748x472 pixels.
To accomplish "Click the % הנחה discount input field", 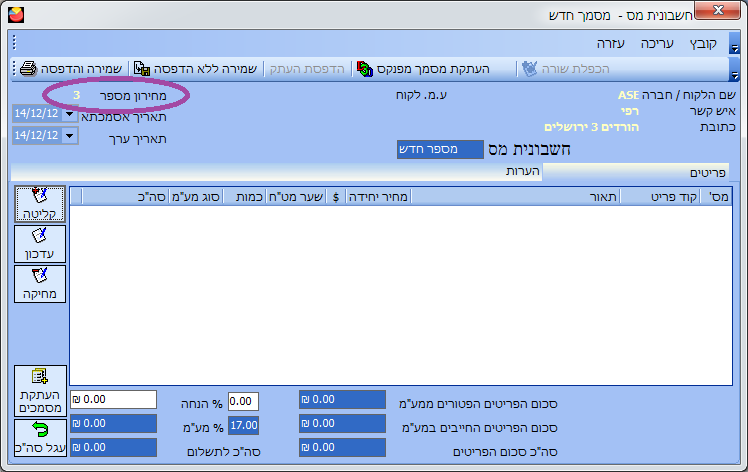I will point(243,401).
